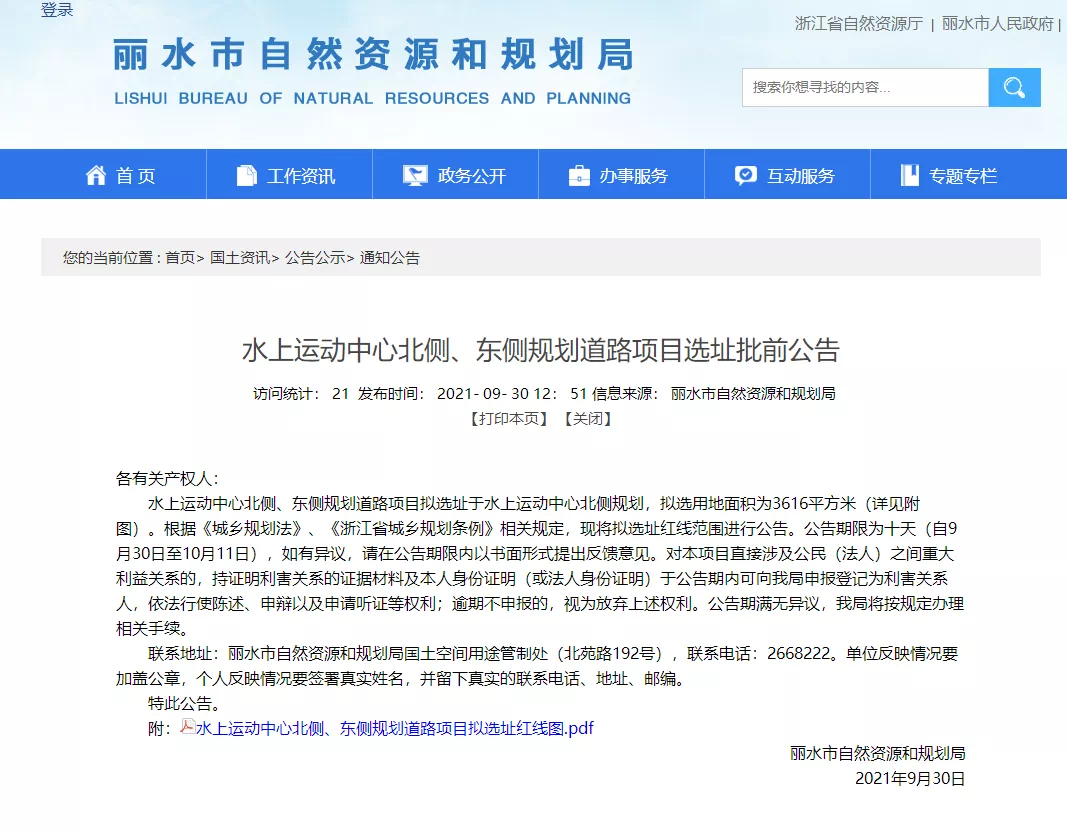Select the 办事服务 menu item
This screenshot has height=833, width=1067.
pyautogui.click(x=633, y=176)
